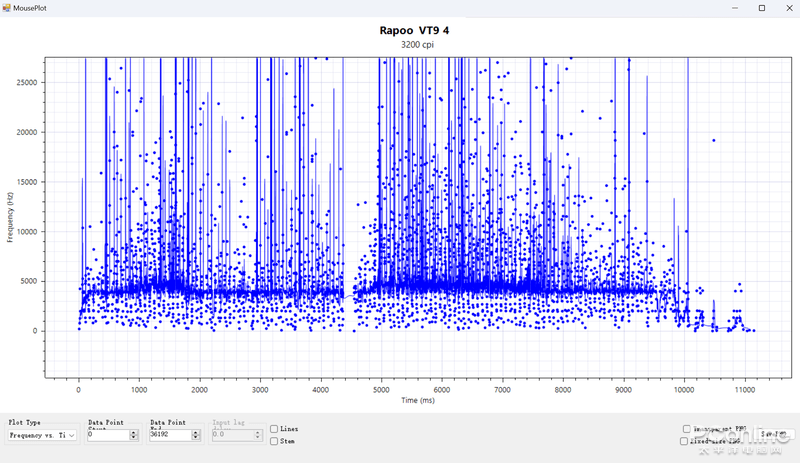The height and width of the screenshot is (463, 800).
Task: Click the MousePlot app icon in title bar
Action: [x=8, y=7]
